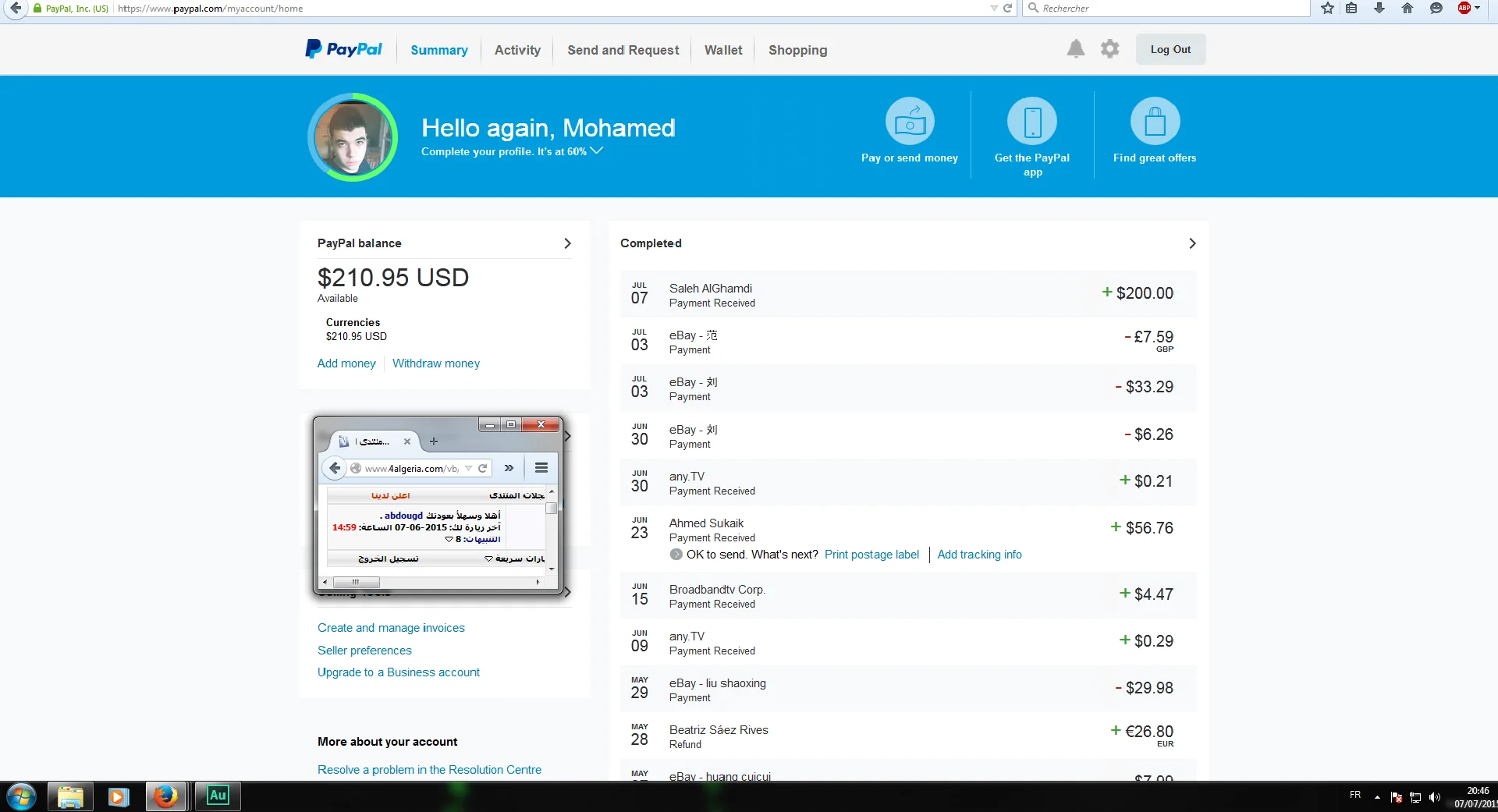Click the volume speaker tray icon

pos(1434,797)
